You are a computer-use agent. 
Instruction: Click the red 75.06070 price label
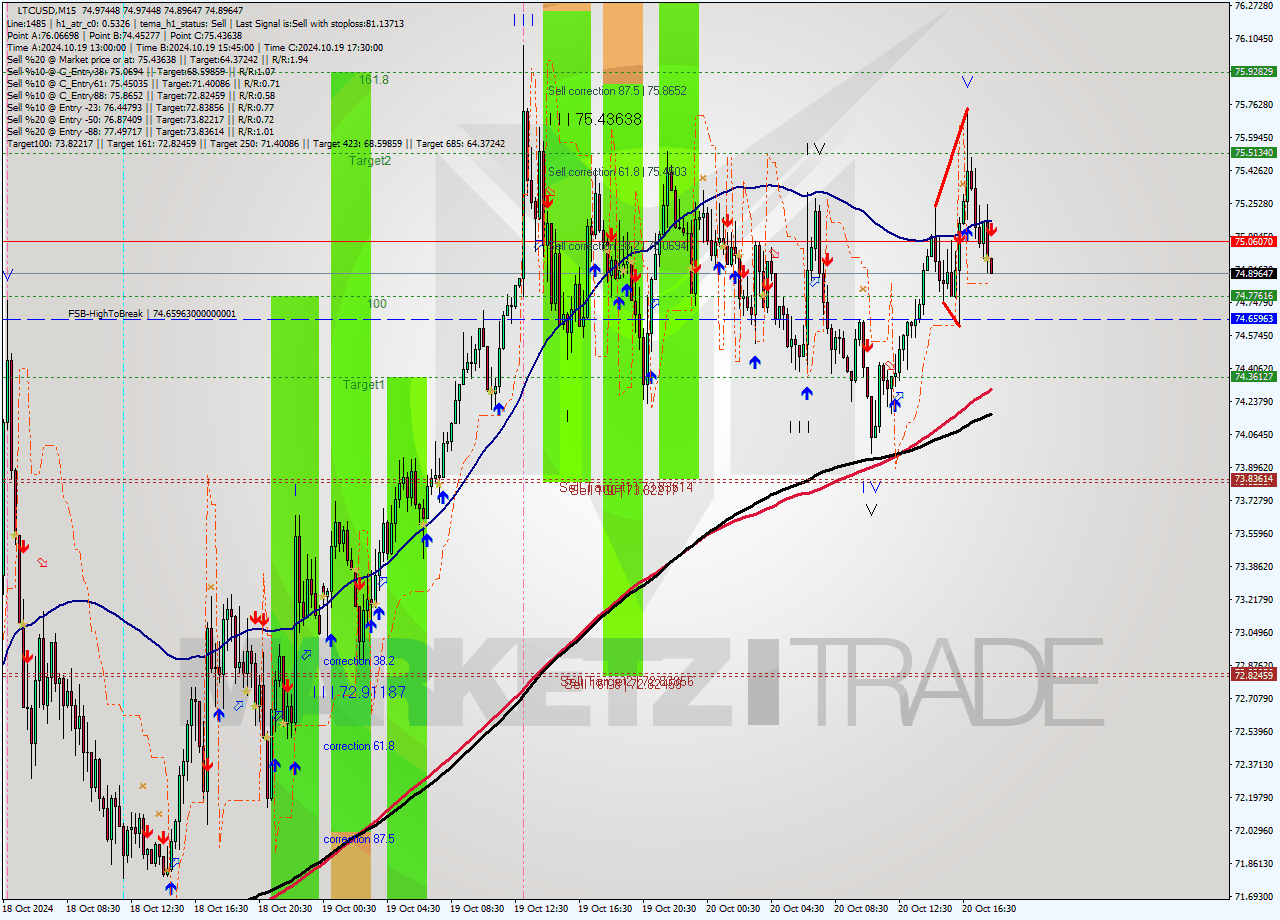tap(1254, 241)
